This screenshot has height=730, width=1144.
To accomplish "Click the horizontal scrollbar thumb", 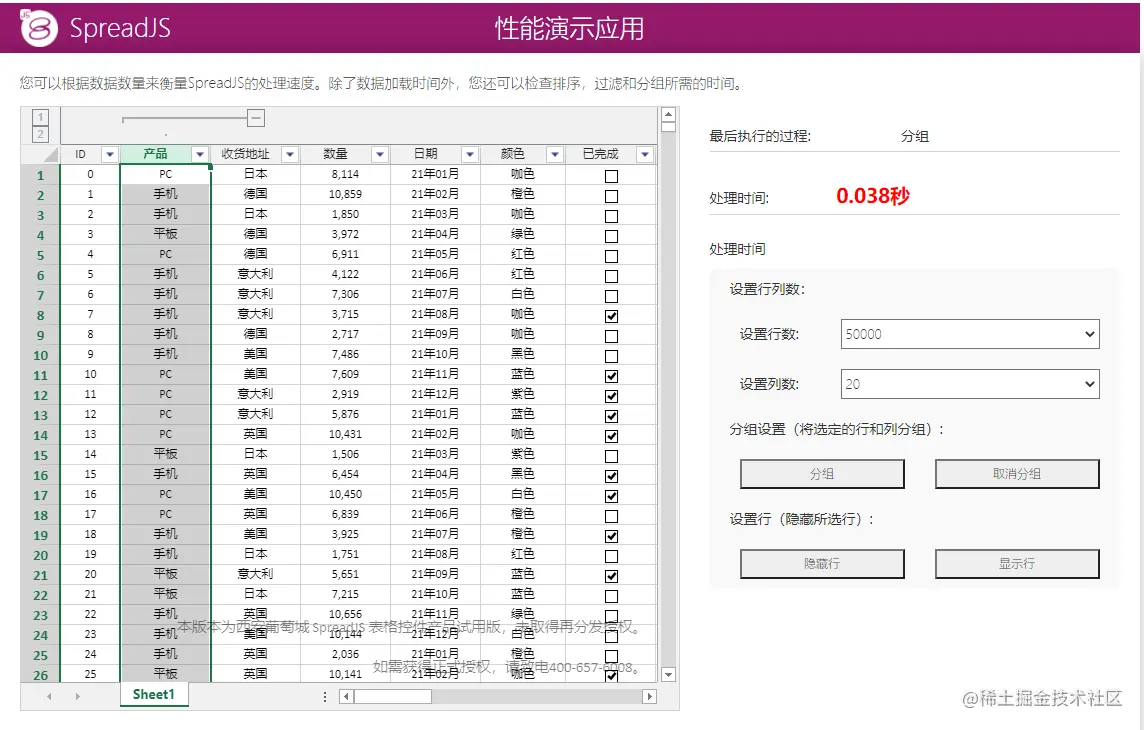I will 393,696.
